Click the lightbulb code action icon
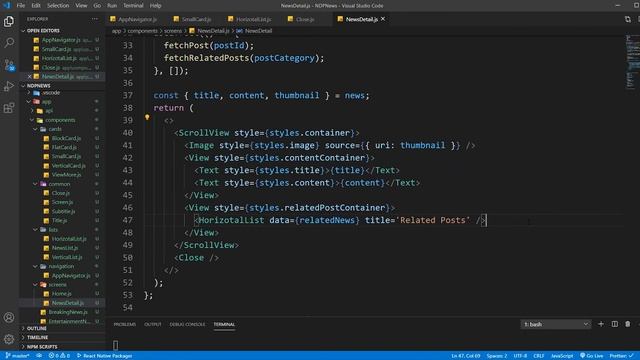The width and height of the screenshot is (640, 360). coord(147,117)
